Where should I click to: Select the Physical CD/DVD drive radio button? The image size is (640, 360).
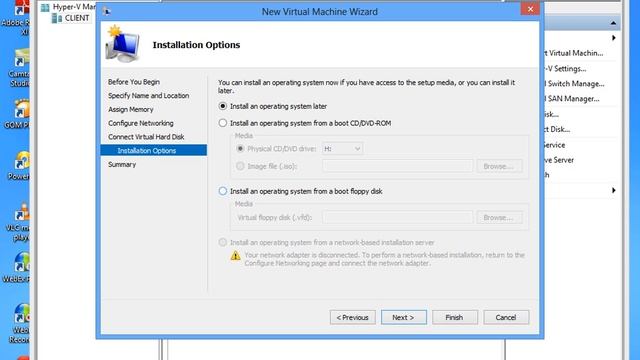pyautogui.click(x=240, y=149)
